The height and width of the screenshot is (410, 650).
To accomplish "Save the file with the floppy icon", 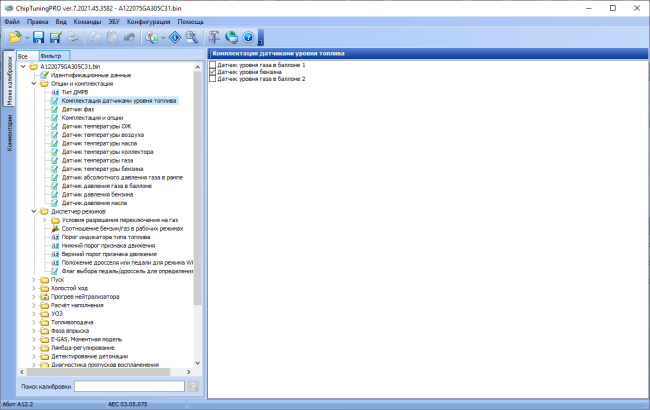I will pyautogui.click(x=39, y=37).
